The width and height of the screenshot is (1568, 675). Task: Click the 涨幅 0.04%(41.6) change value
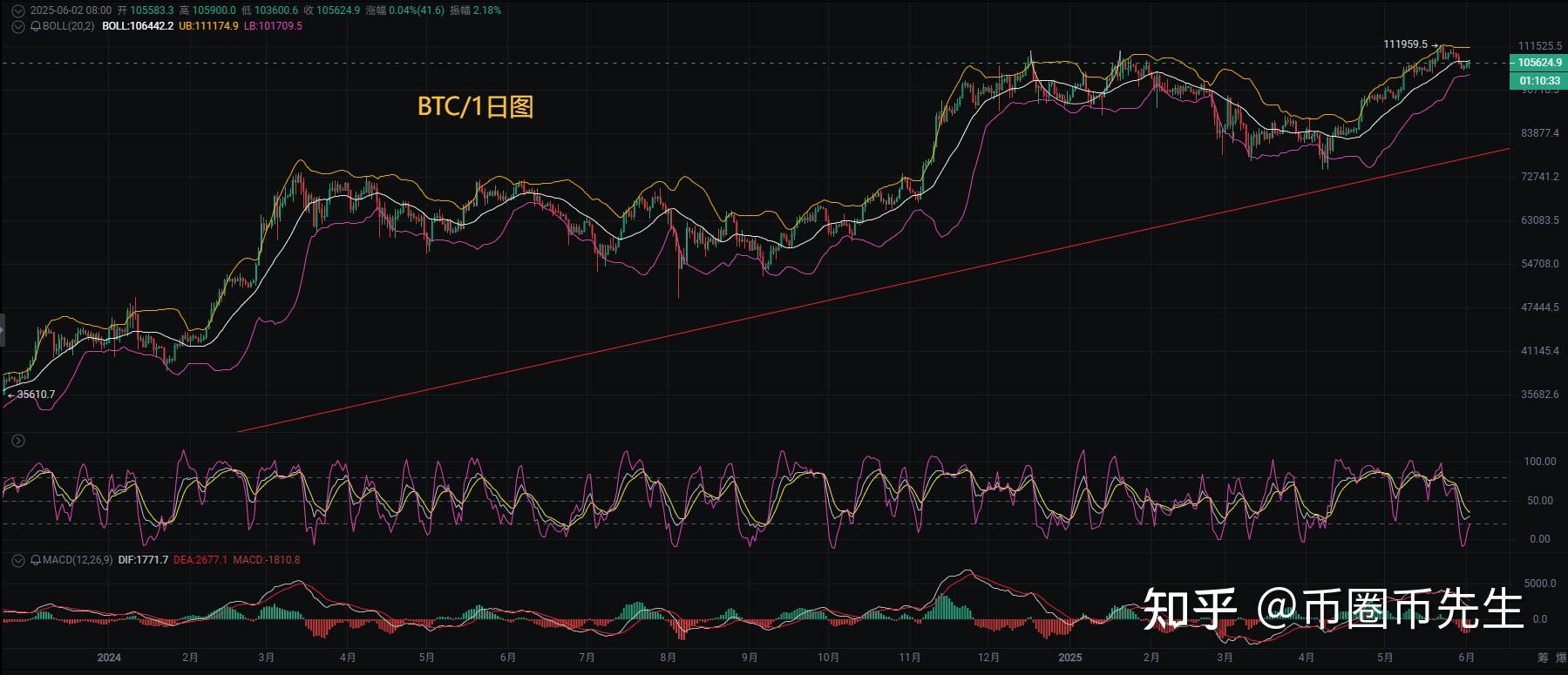[404, 10]
